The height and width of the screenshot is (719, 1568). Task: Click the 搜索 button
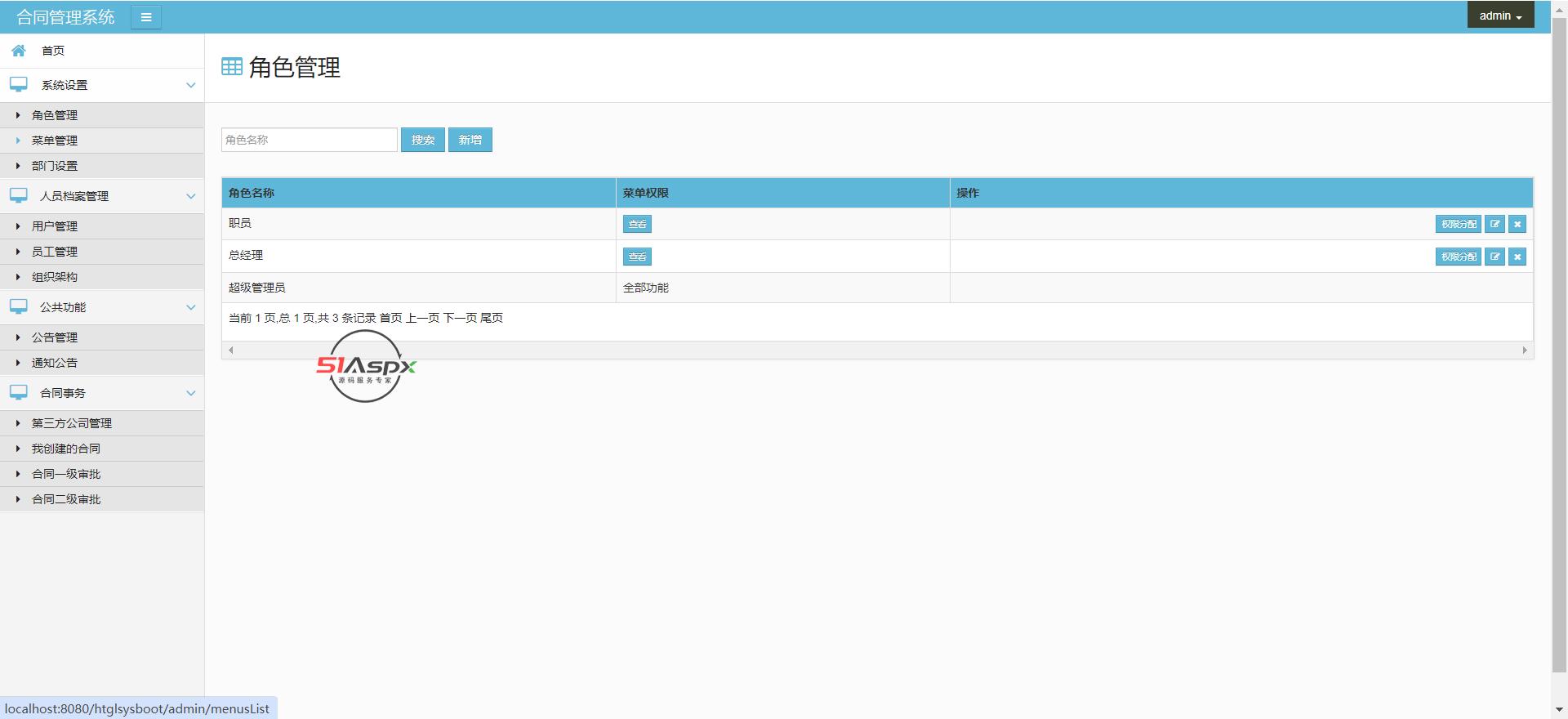click(423, 140)
